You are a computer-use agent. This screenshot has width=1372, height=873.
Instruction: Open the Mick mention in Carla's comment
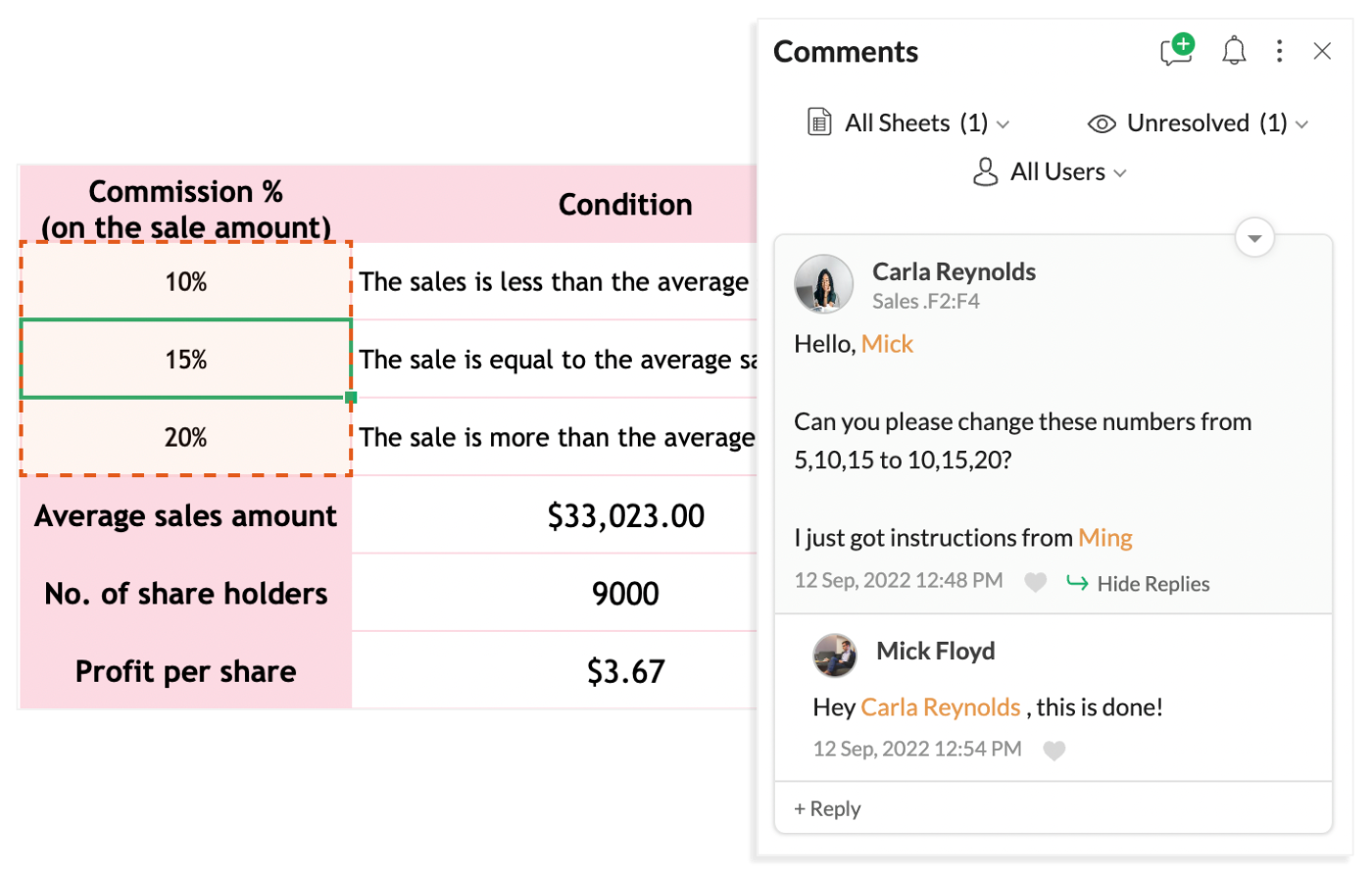[887, 344]
